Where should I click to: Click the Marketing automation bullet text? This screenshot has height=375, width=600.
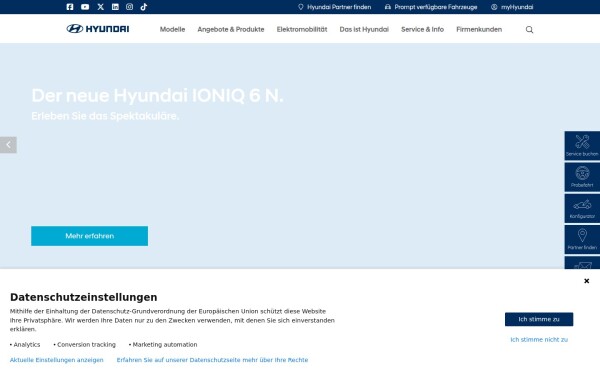pyautogui.click(x=165, y=344)
